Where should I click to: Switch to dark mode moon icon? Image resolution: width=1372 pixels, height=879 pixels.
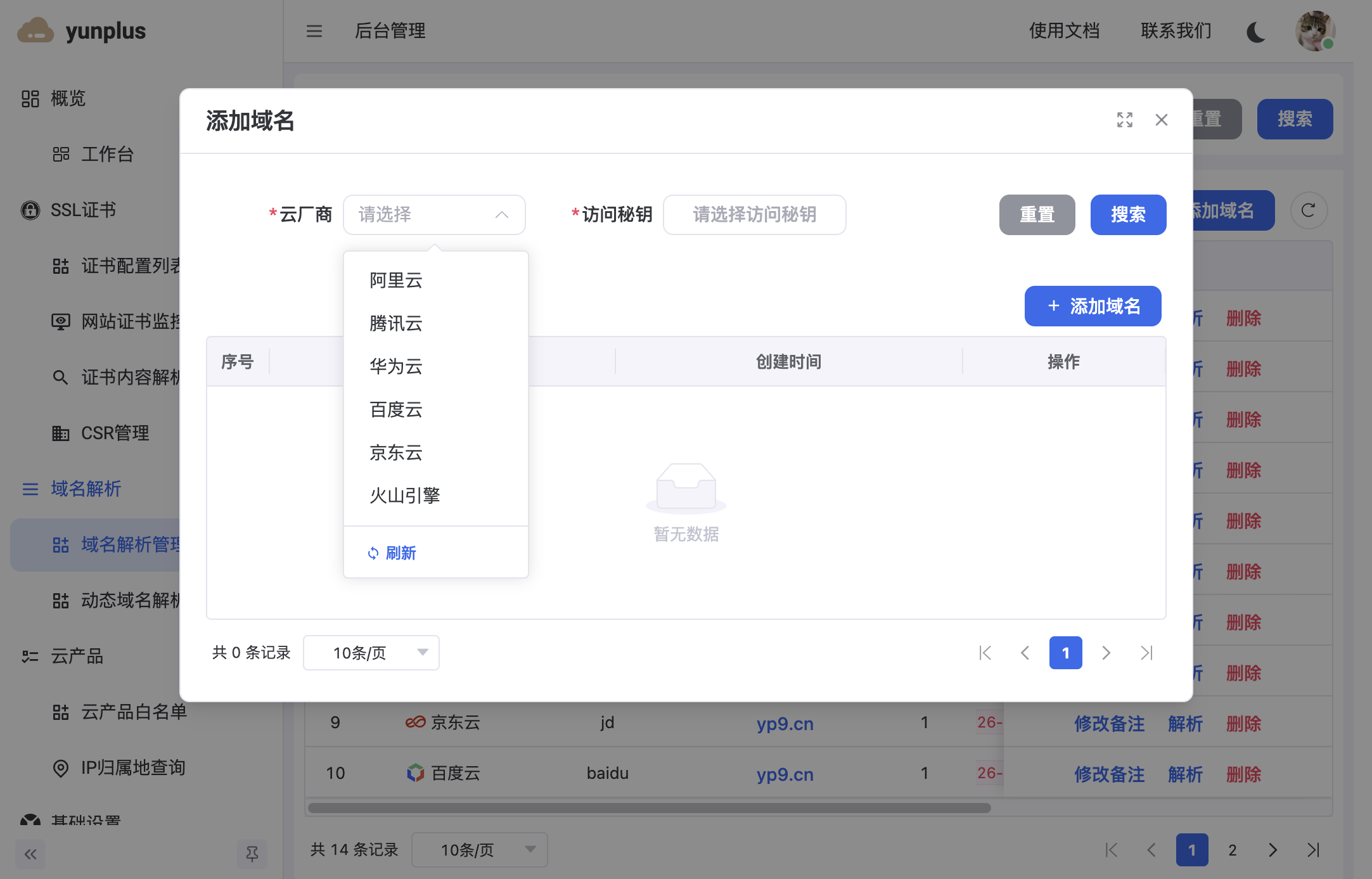click(1257, 31)
